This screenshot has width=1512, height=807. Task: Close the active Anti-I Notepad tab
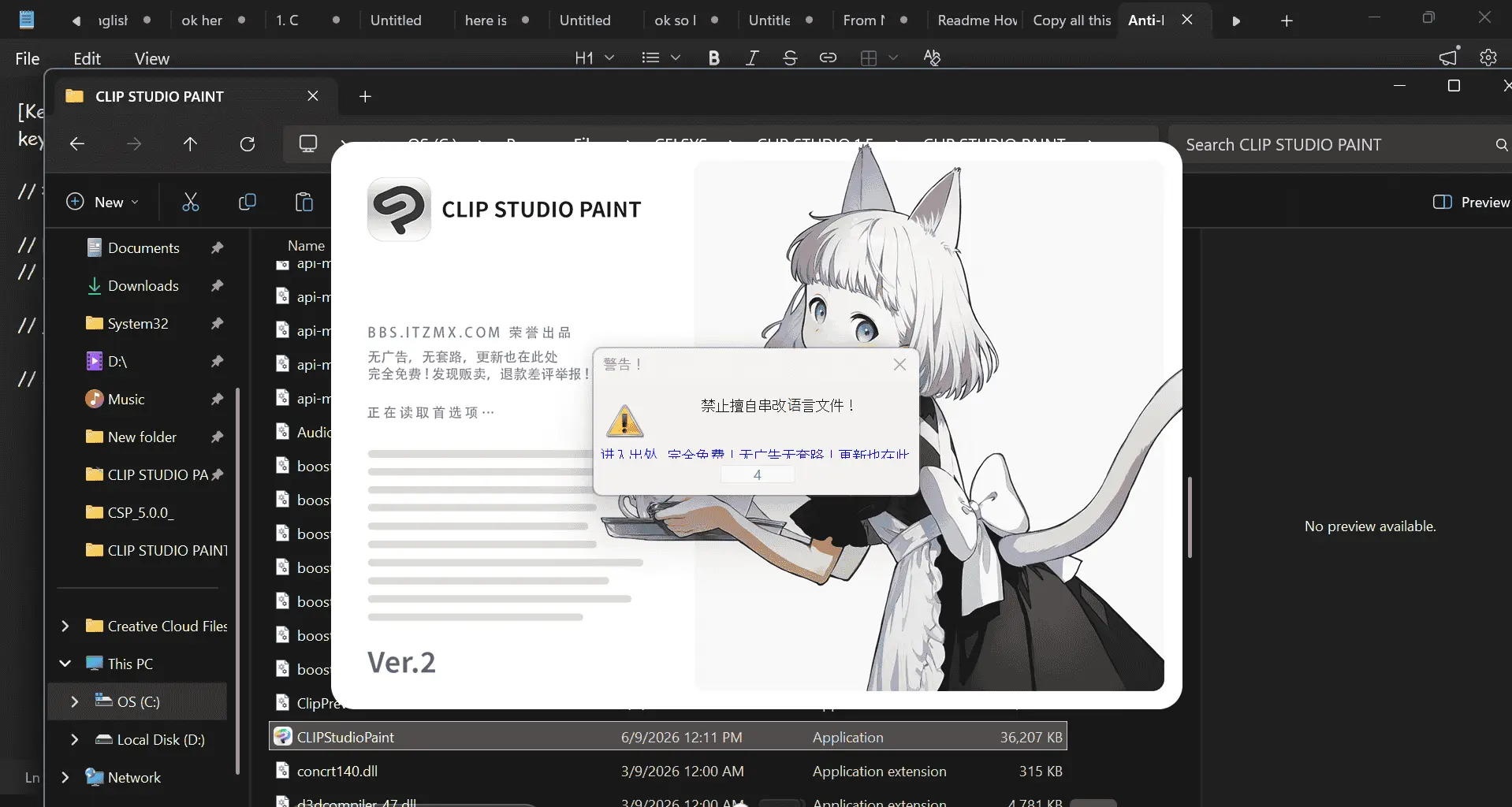[1187, 20]
